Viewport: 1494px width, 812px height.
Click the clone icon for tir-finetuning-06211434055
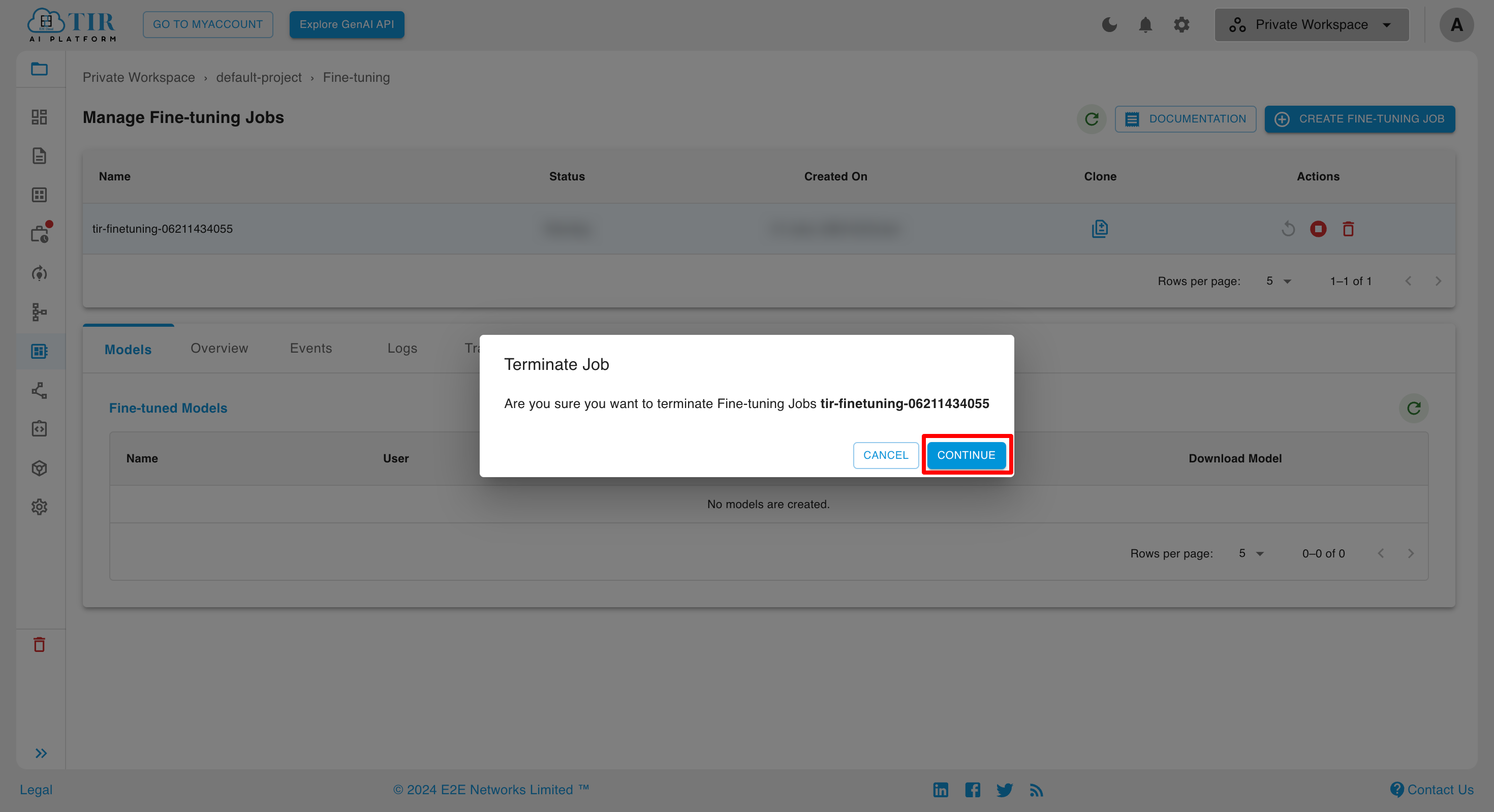point(1099,228)
